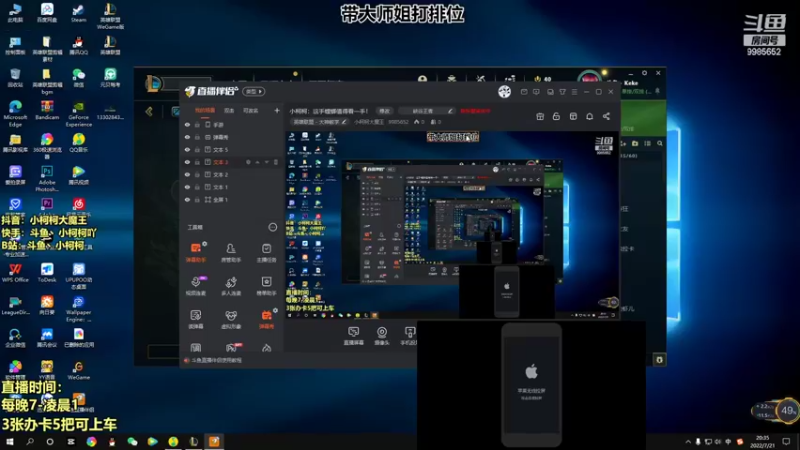Click search icon in League friends panel
800x450 pixels.
click(x=660, y=144)
